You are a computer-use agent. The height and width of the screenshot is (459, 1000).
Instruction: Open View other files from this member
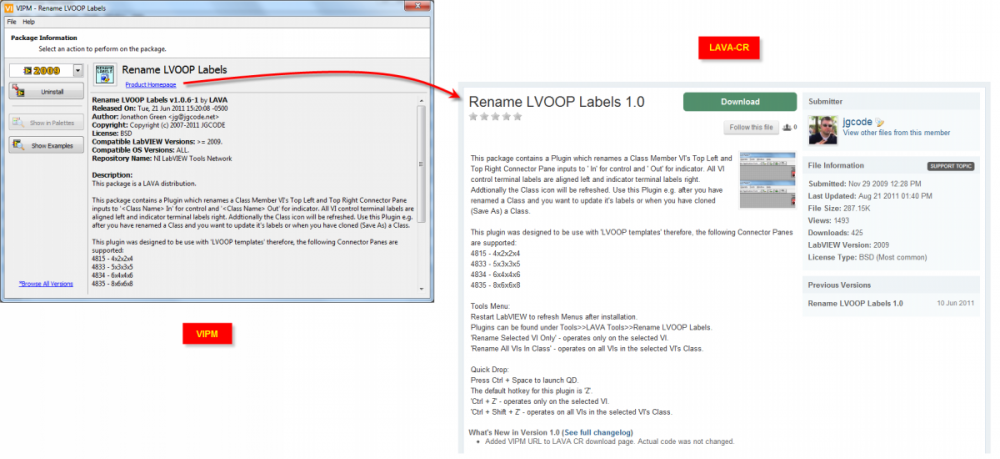tap(896, 133)
